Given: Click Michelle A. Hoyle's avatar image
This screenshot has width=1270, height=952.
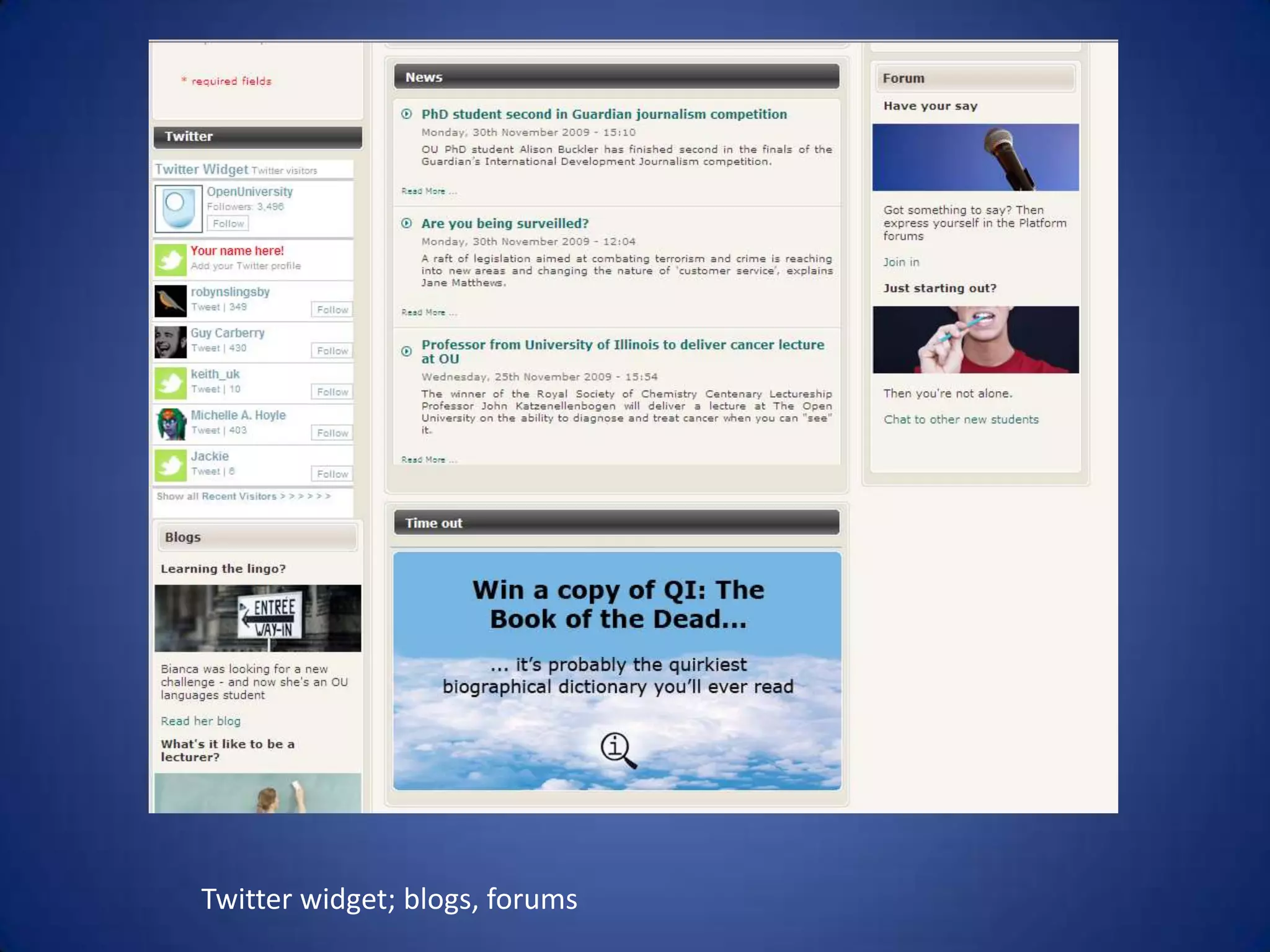Looking at the screenshot, I should 171,424.
